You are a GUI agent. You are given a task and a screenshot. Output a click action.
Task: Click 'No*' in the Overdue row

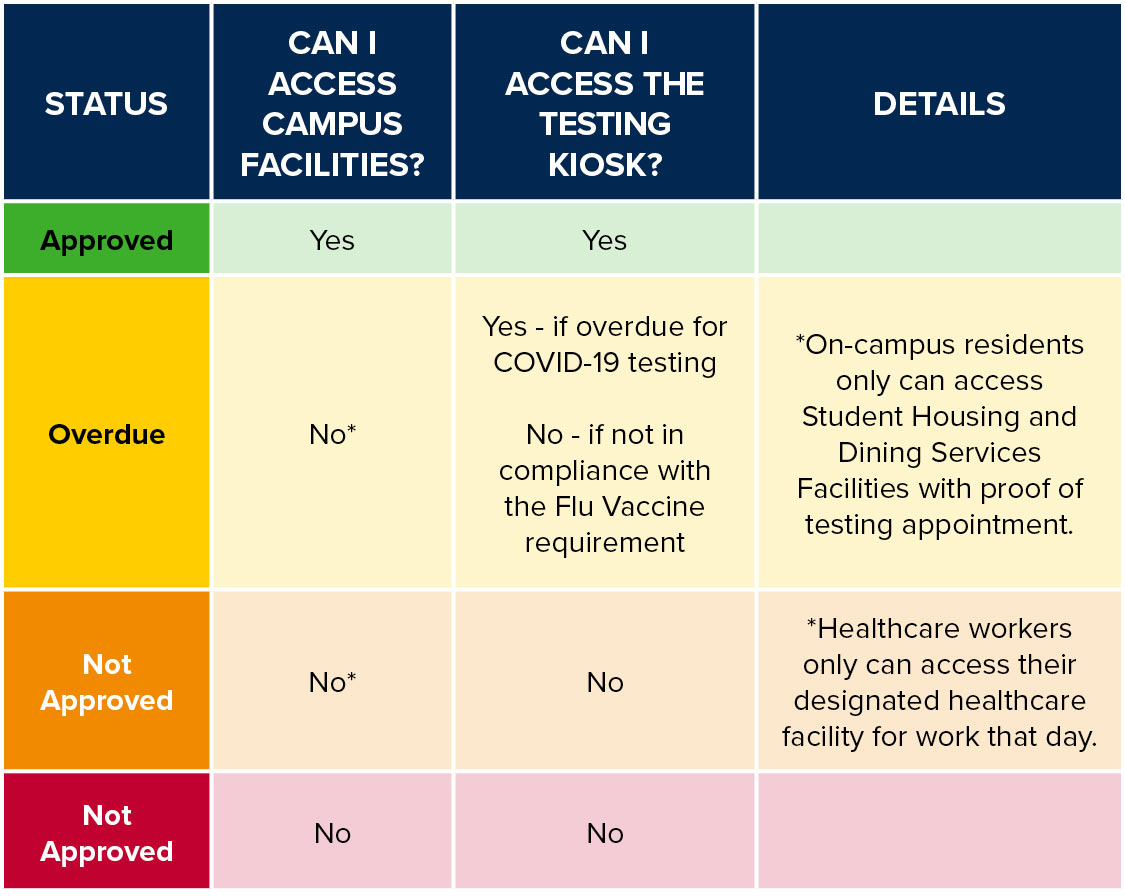332,435
